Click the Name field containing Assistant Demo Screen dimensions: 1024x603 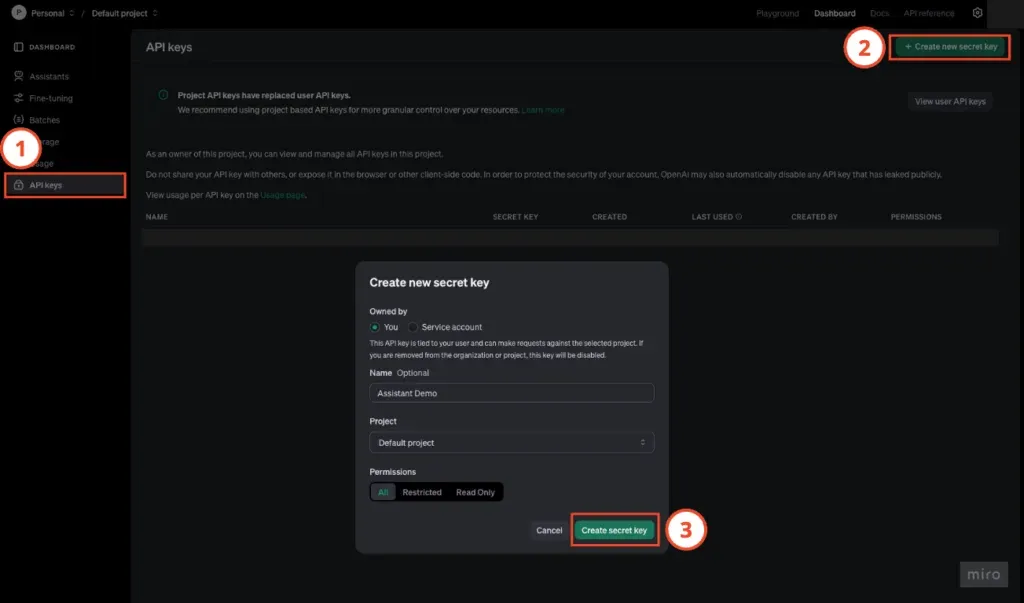[x=511, y=393]
